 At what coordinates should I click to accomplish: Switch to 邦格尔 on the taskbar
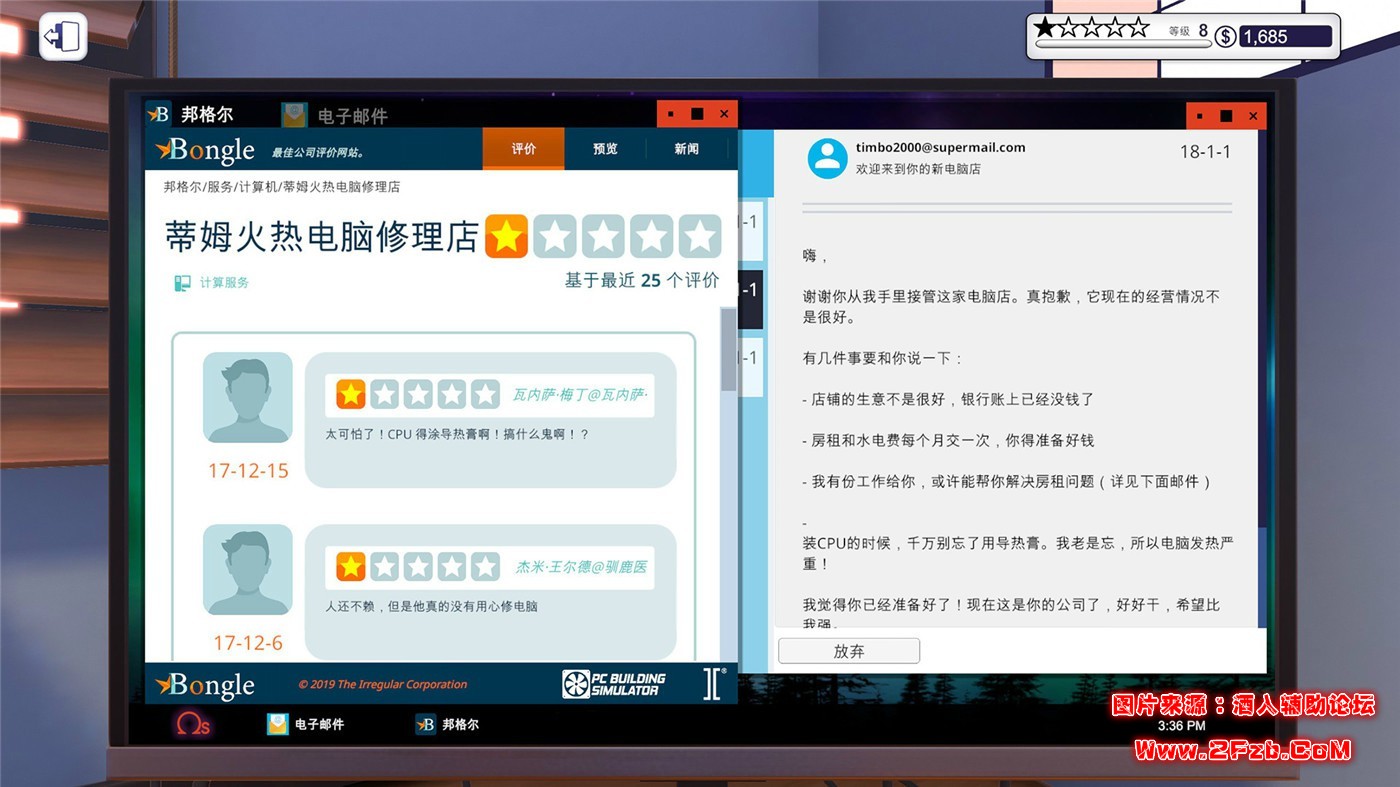(447, 724)
